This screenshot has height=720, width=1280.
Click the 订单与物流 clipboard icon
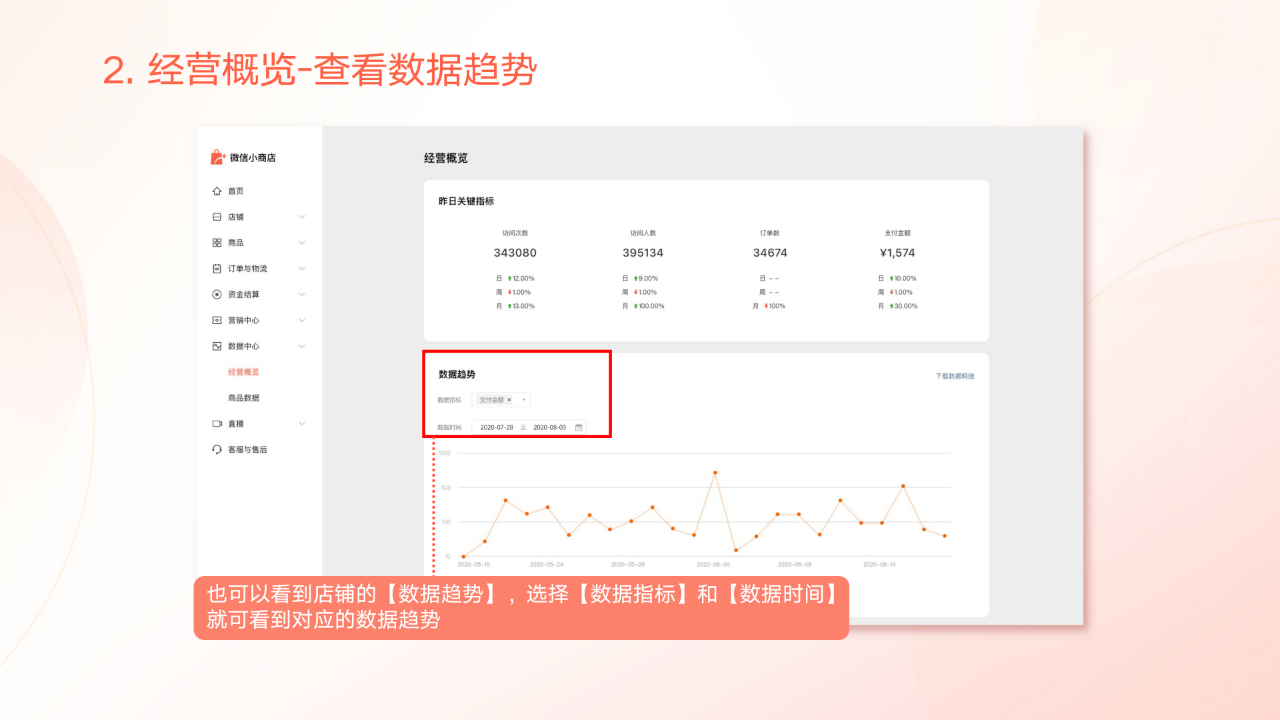217,269
